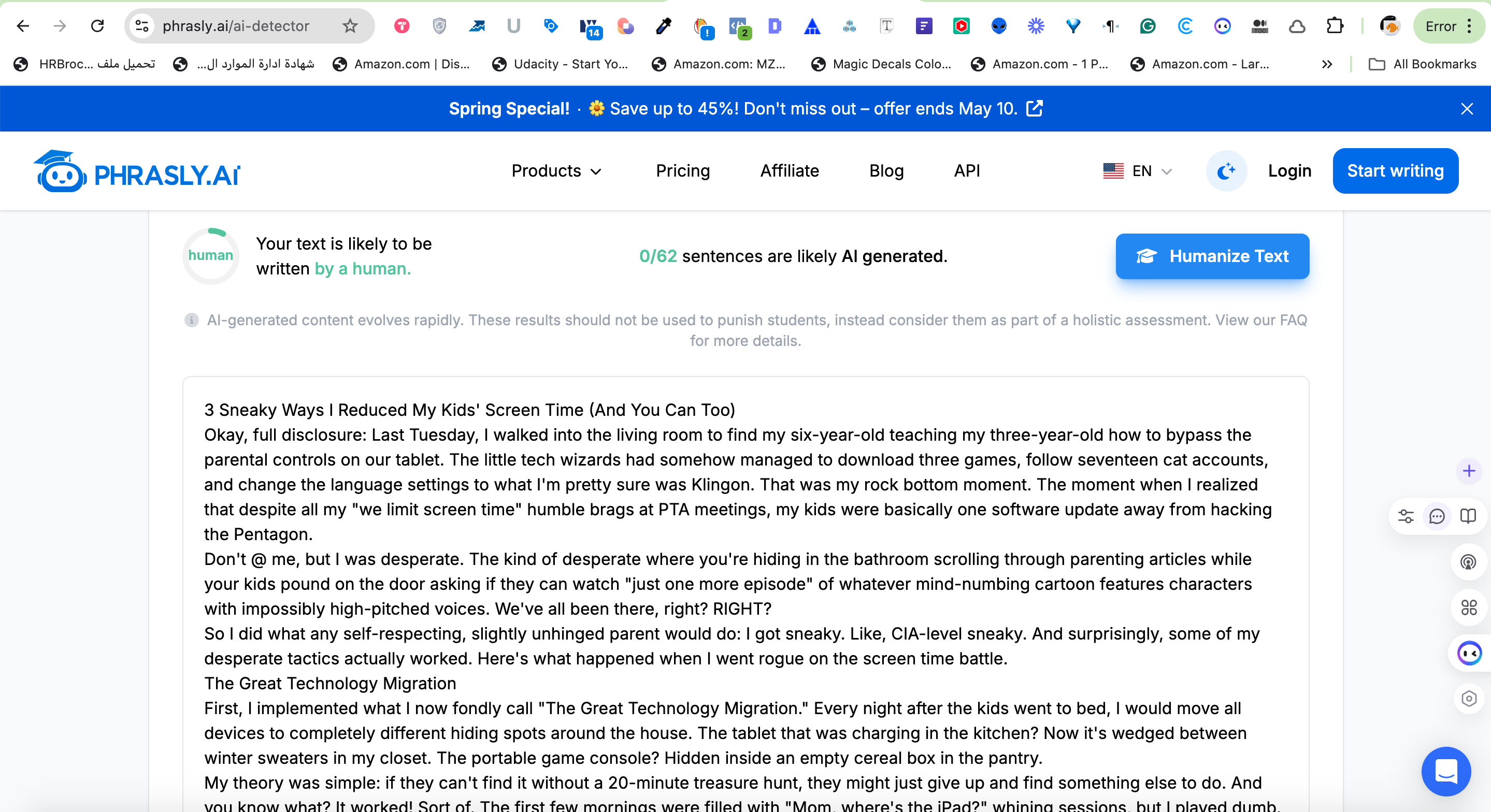The width and height of the screenshot is (1491, 812).
Task: Click the info icon beside AI-generated content notice
Action: 192,320
